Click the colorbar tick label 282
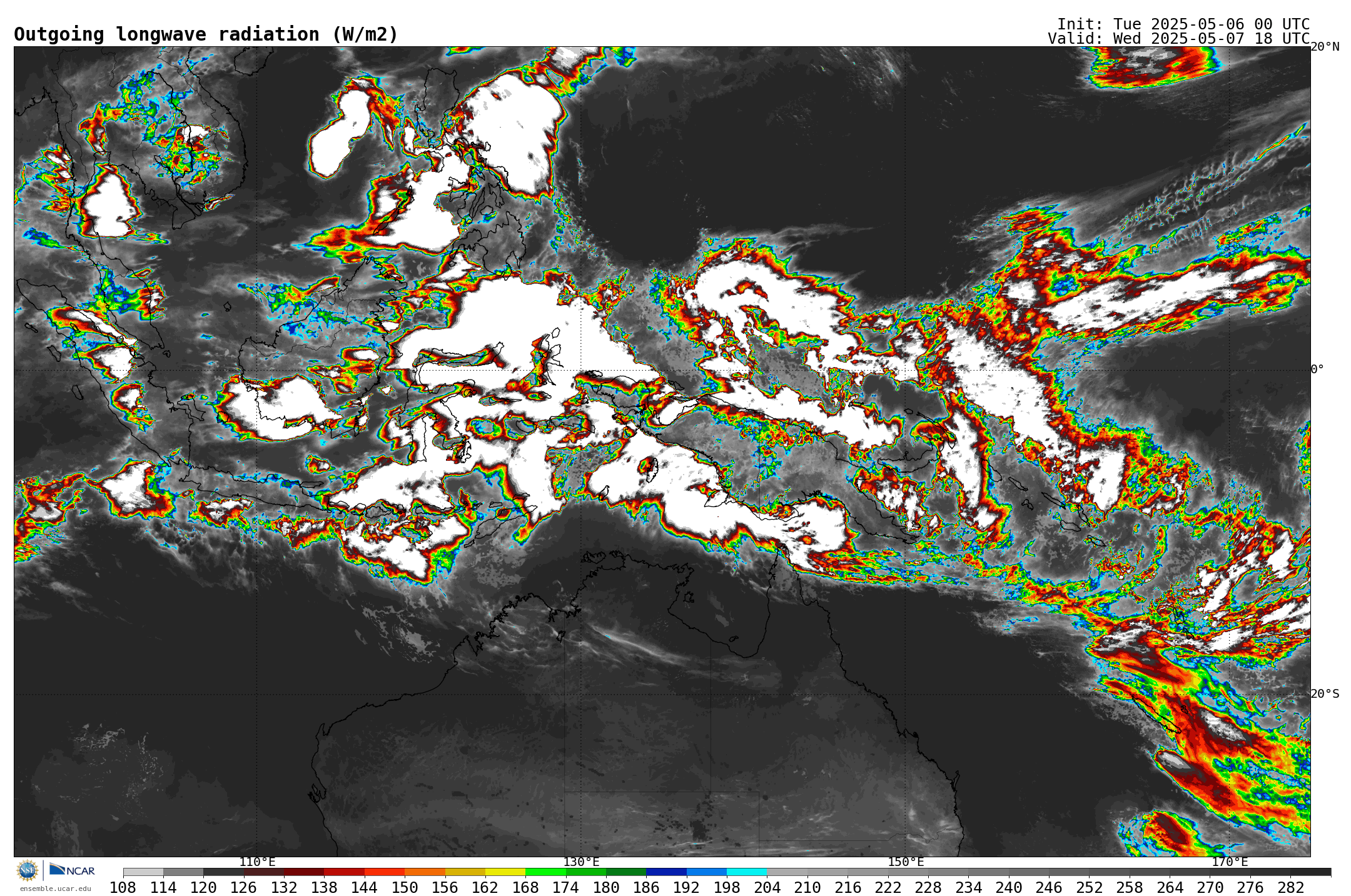1351x896 pixels. click(1290, 888)
